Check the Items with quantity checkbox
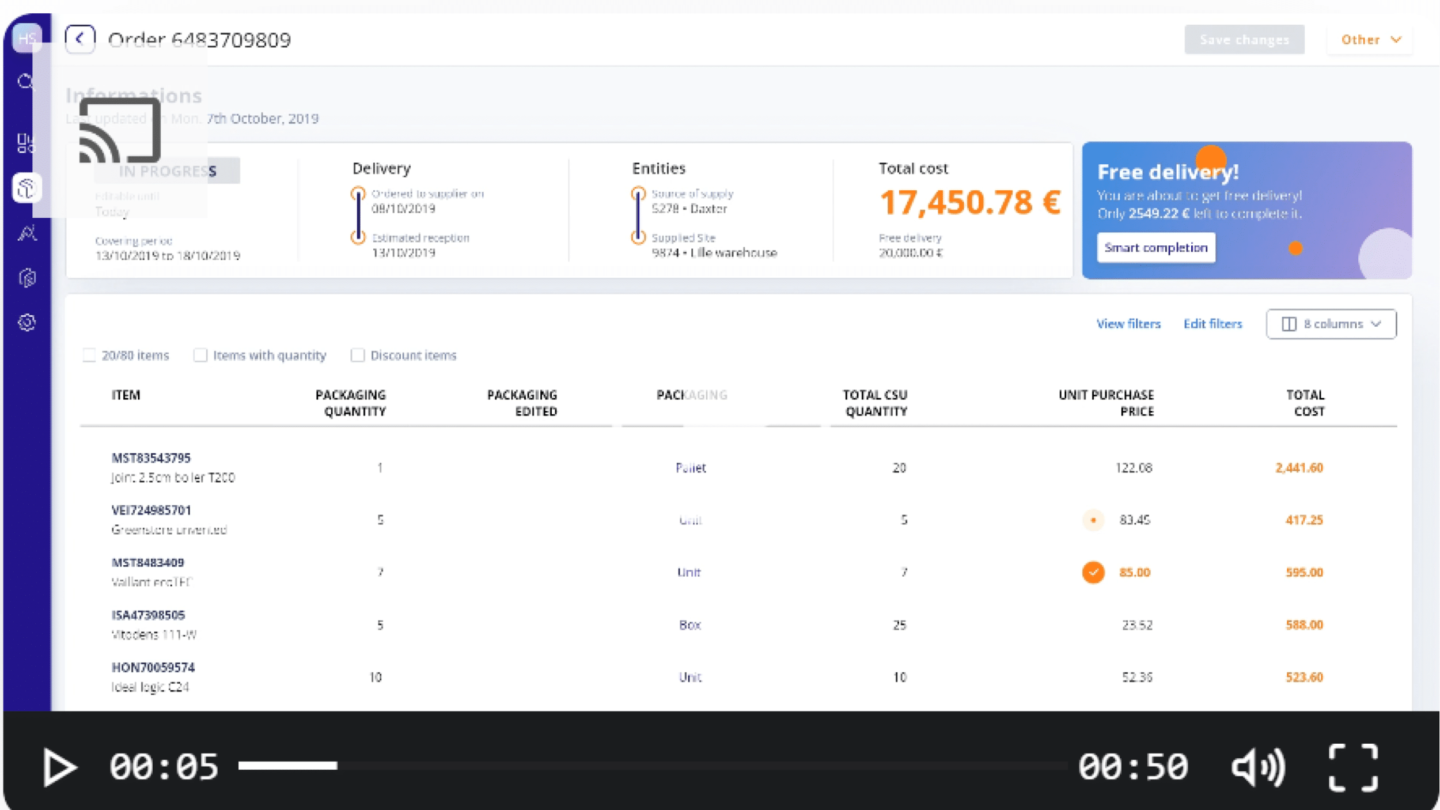 [x=200, y=355]
